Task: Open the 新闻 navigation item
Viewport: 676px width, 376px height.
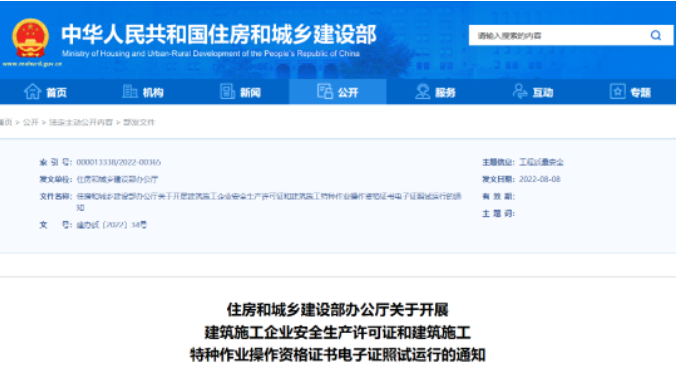Action: [x=250, y=93]
